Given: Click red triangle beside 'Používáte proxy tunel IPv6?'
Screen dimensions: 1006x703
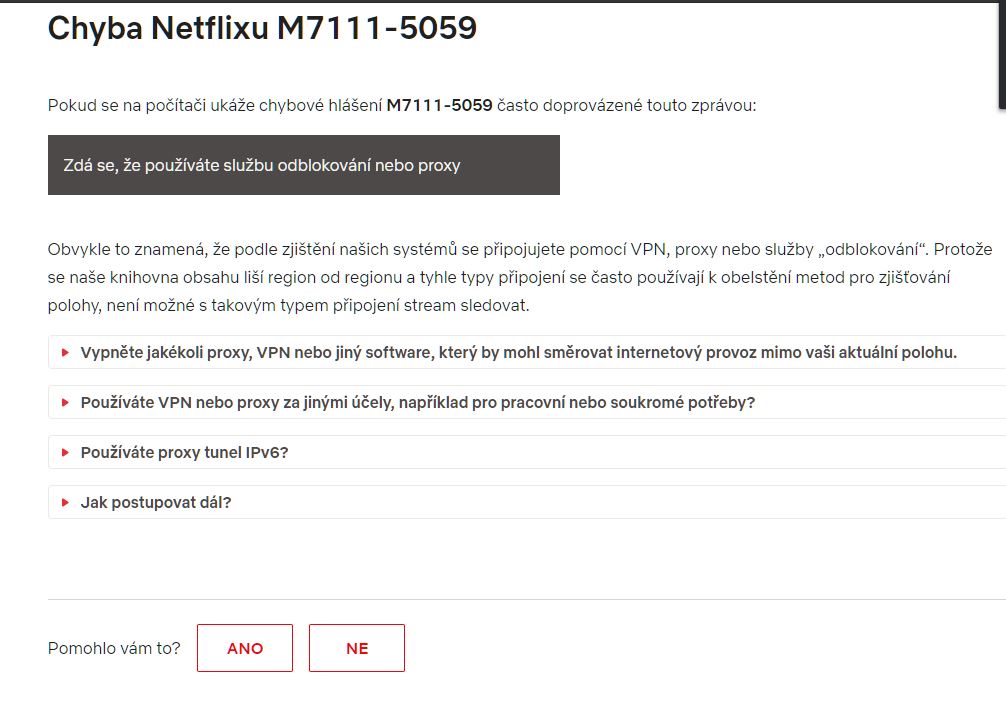Looking at the screenshot, I should [65, 452].
